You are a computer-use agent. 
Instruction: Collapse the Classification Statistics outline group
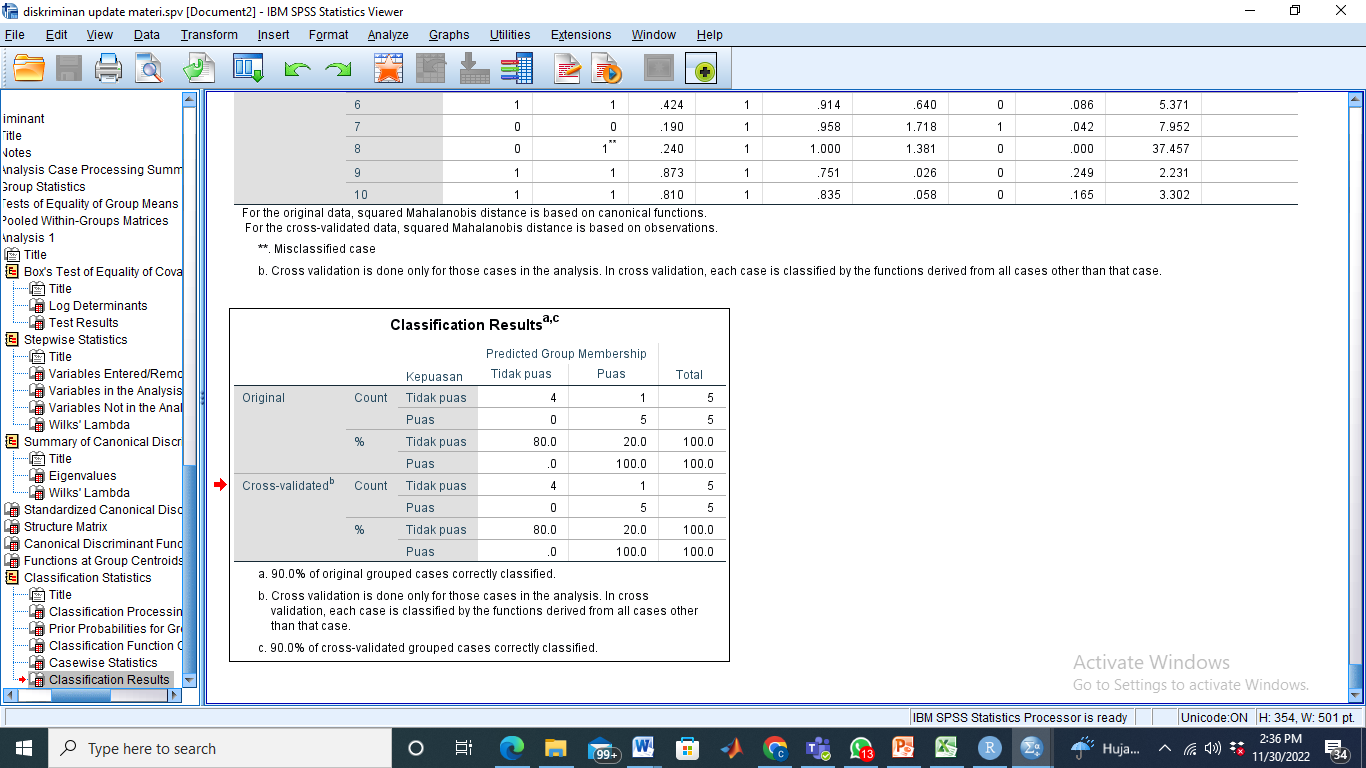point(12,578)
